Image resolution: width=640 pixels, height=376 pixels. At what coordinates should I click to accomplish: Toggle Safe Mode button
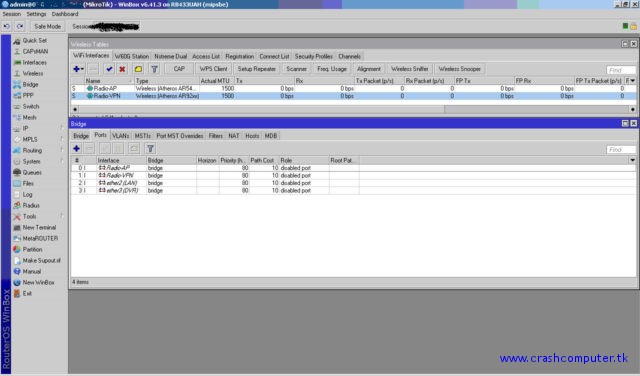(47, 27)
